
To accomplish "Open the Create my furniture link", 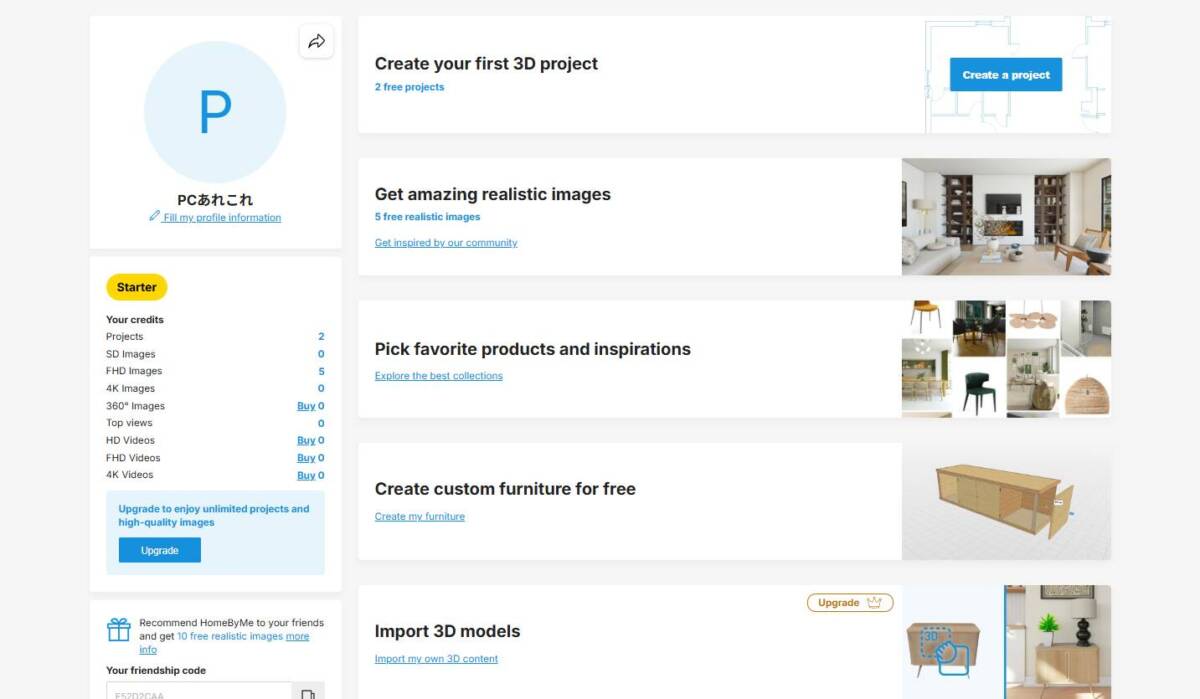I will click(x=420, y=517).
